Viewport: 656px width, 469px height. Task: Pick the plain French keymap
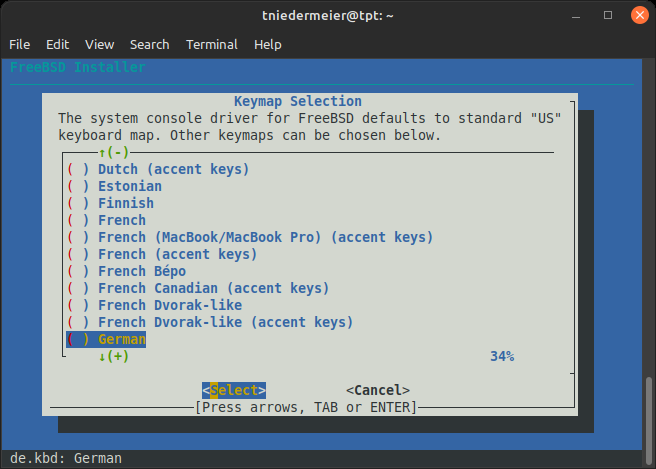pos(106,220)
